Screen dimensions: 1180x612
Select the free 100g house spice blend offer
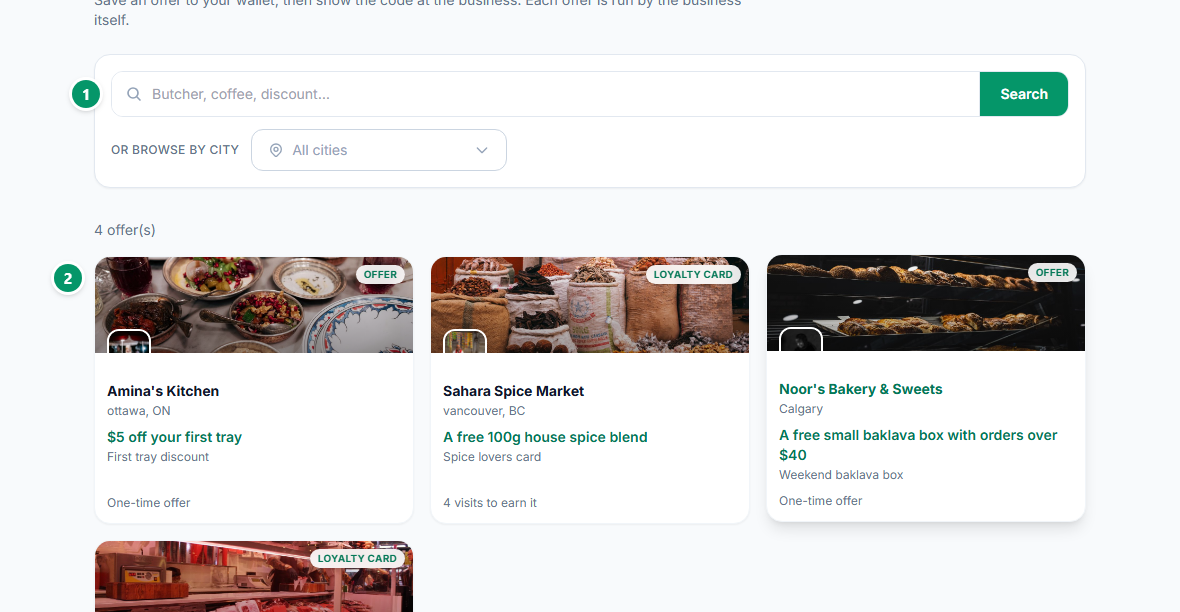click(x=545, y=437)
